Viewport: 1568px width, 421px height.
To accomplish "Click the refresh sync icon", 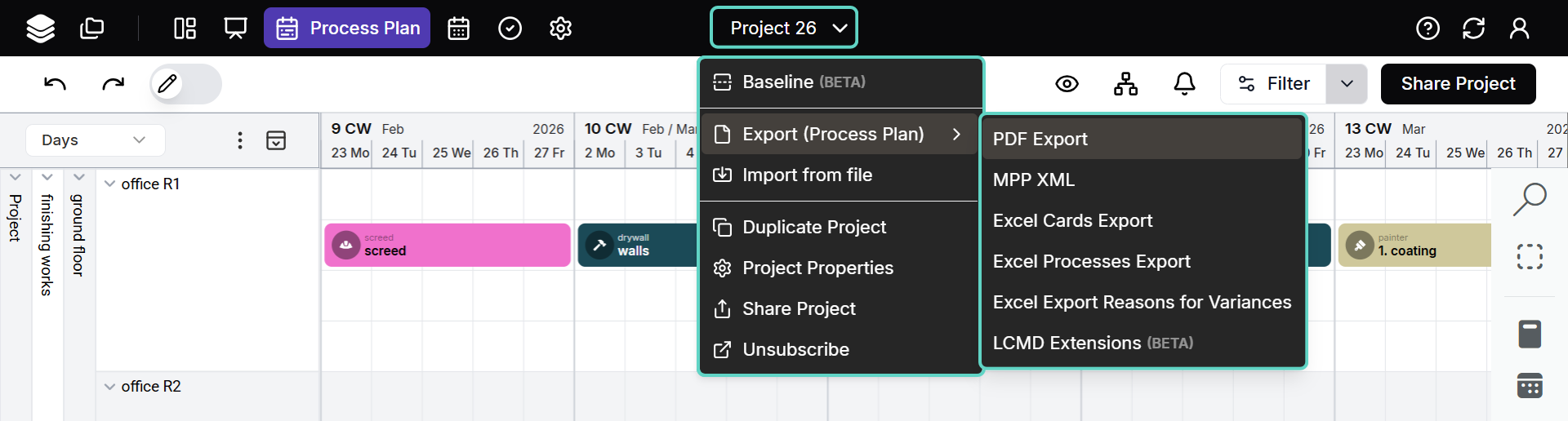I will [x=1473, y=29].
